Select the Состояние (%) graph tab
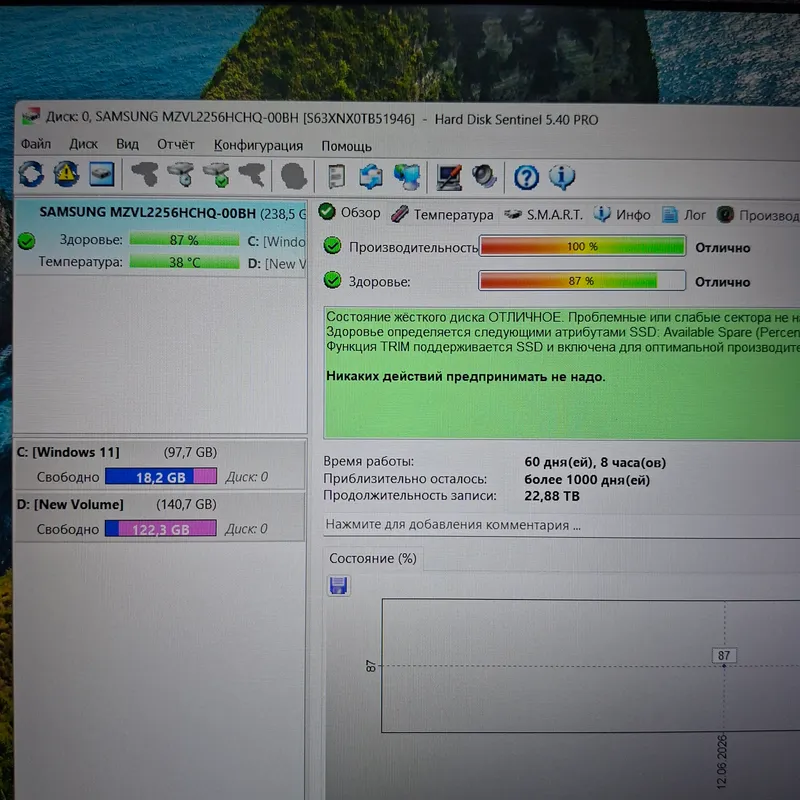800x800 pixels. coord(372,558)
